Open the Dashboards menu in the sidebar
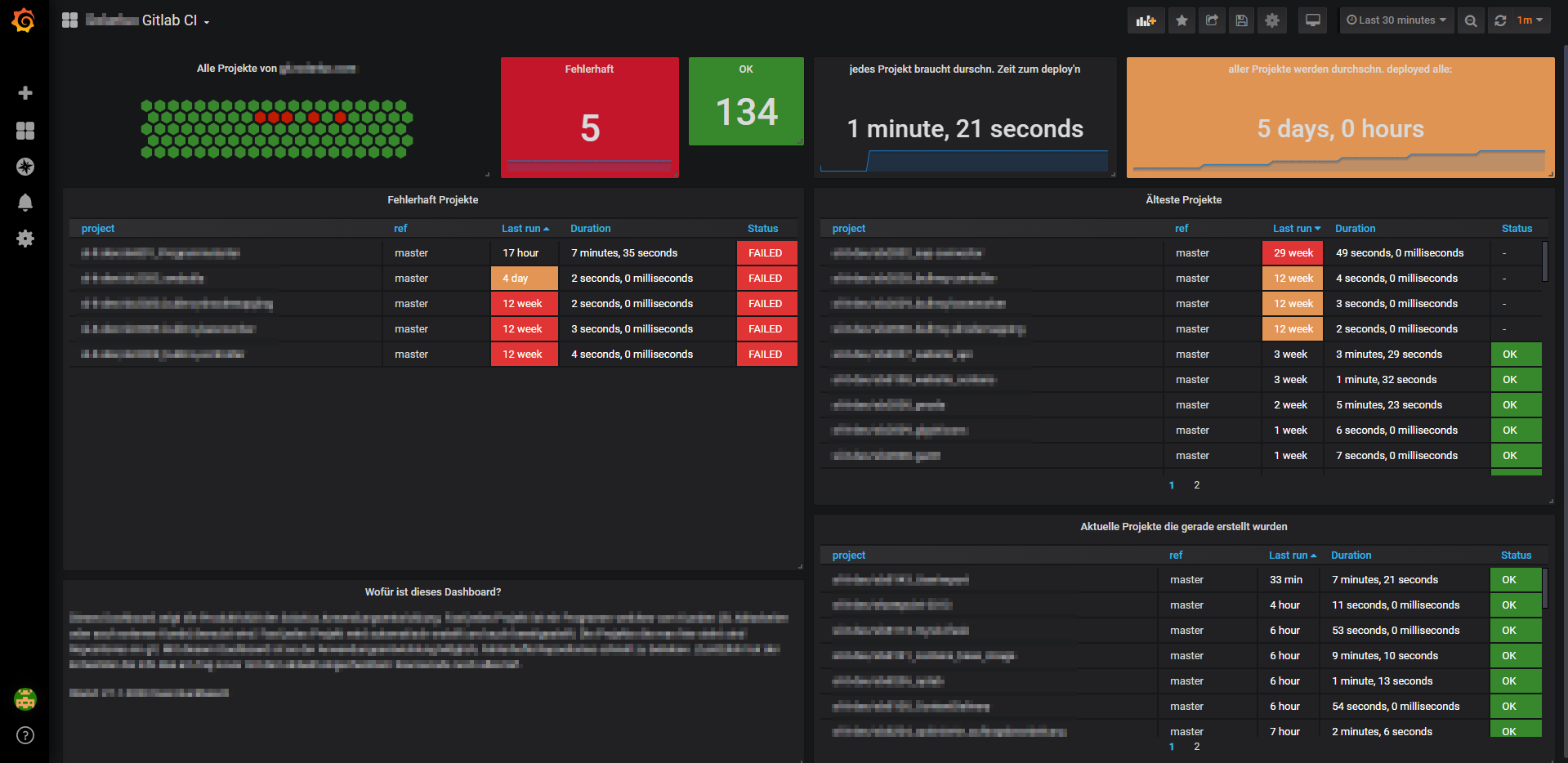The width and height of the screenshot is (1568, 763). tap(25, 131)
